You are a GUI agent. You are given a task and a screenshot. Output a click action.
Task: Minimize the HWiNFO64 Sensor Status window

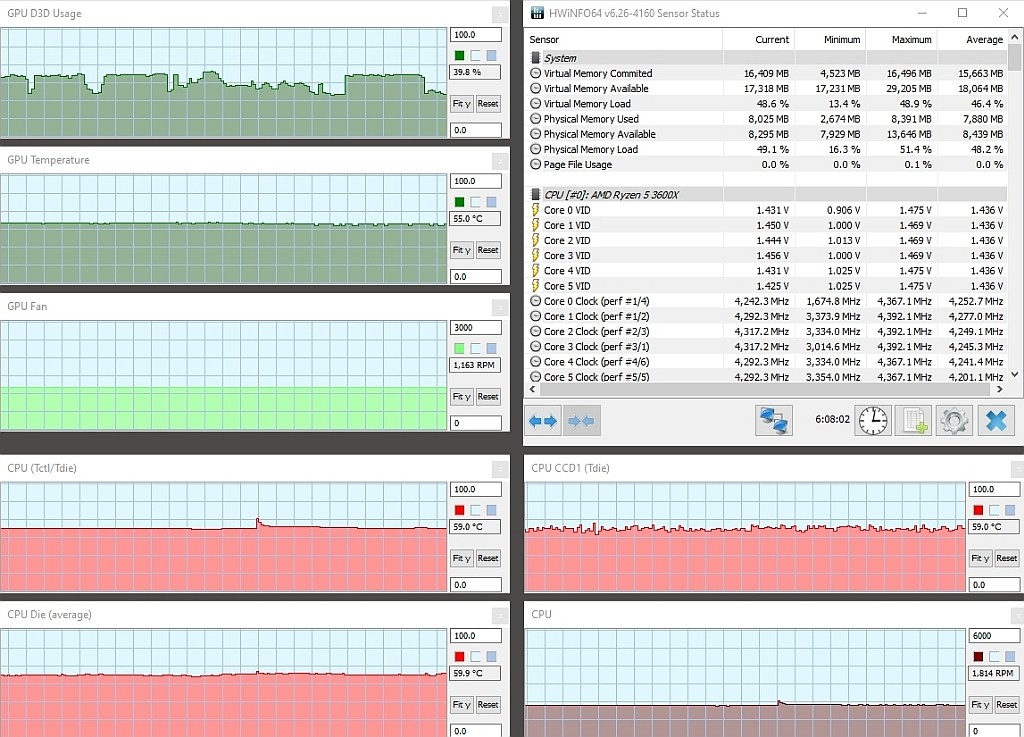tap(922, 13)
